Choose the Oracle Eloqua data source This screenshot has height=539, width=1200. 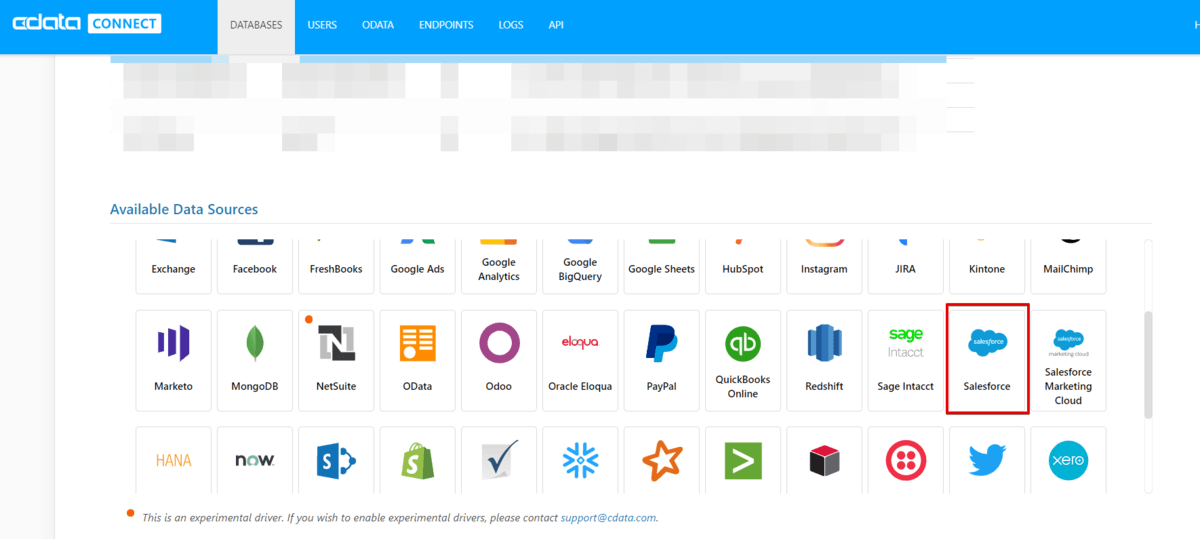click(580, 360)
